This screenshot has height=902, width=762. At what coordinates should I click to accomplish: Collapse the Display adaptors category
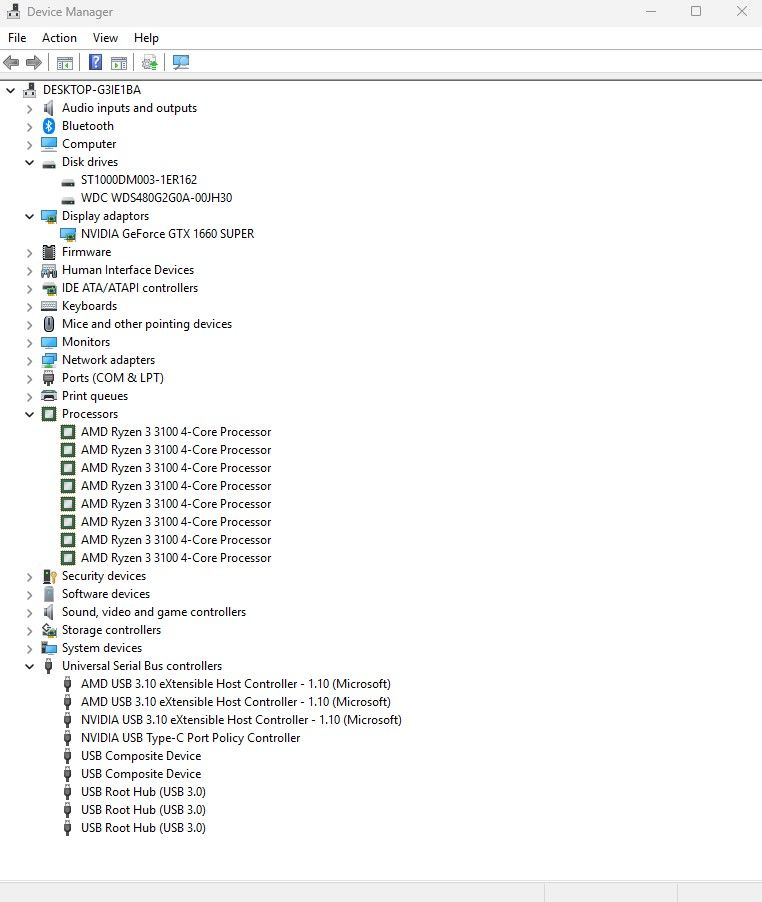coord(29,216)
